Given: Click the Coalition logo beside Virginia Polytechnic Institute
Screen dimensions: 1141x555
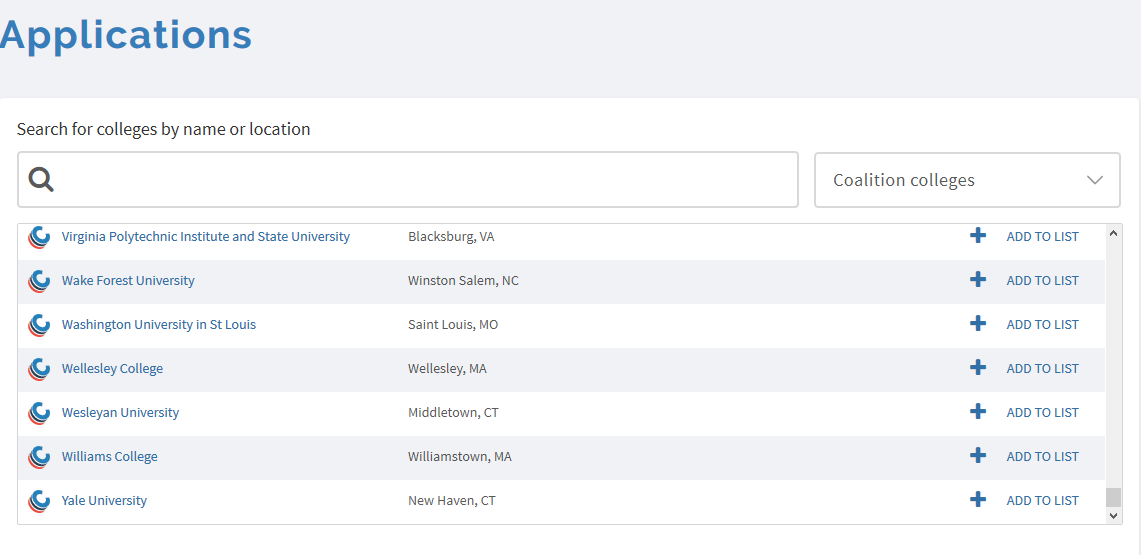Looking at the screenshot, I should pos(39,237).
